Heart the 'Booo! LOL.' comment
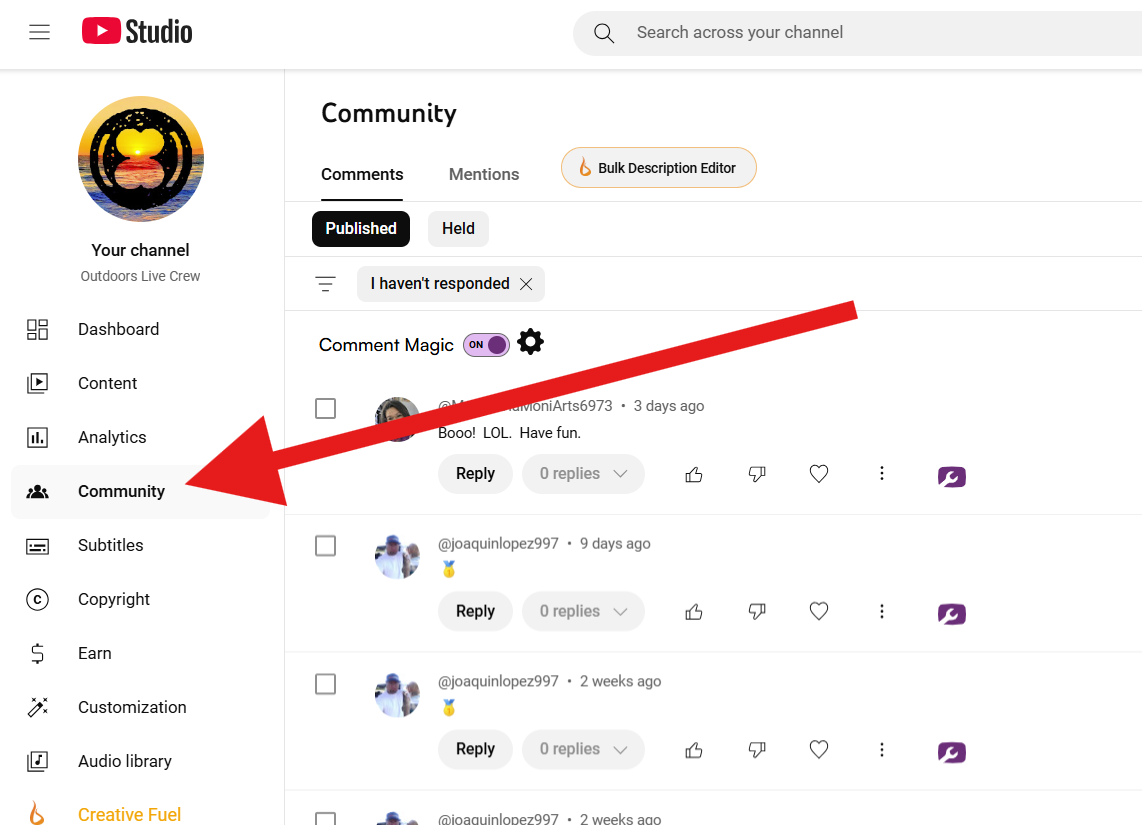1142x825 pixels. tap(819, 474)
